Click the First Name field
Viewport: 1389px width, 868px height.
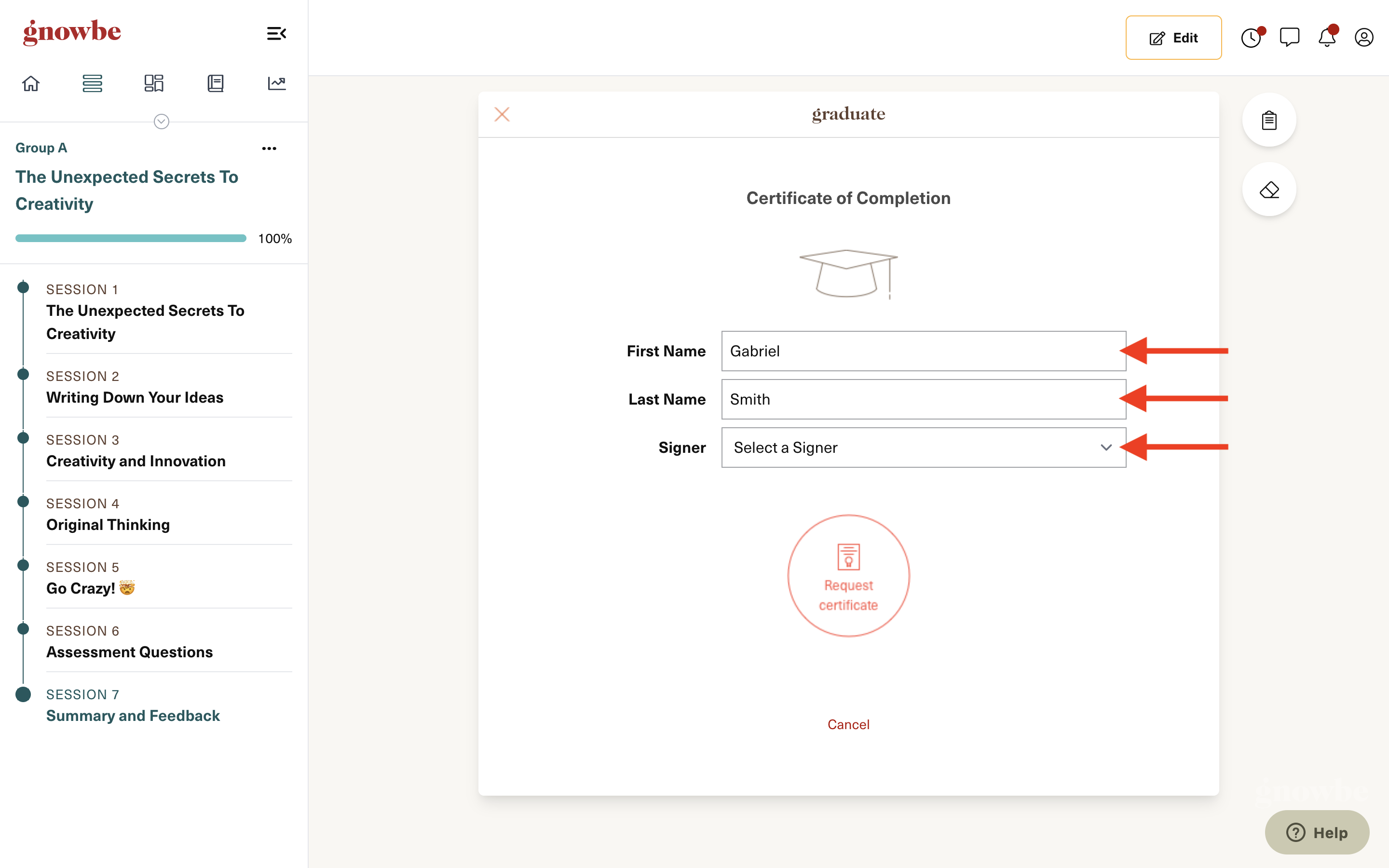(924, 351)
